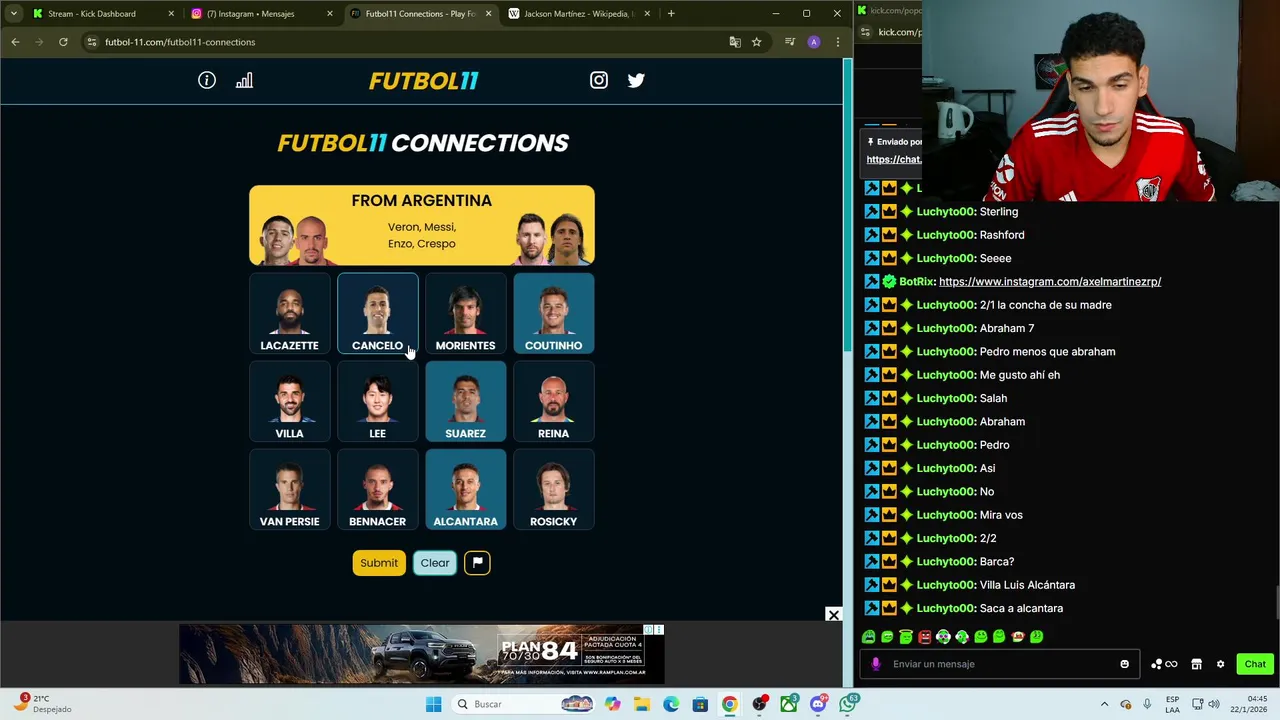Close the bottom advertisement with X

833,615
